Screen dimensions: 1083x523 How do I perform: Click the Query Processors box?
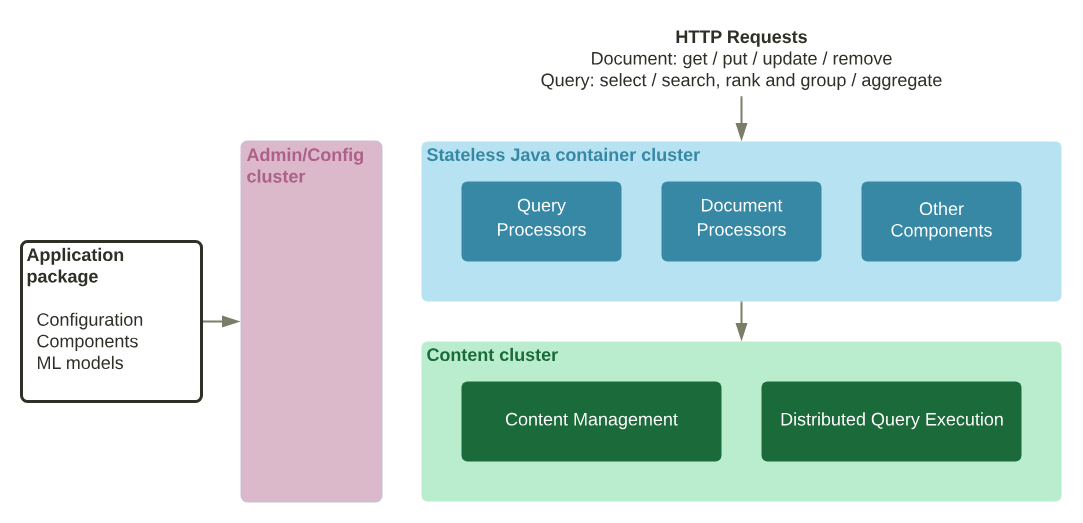(x=541, y=221)
